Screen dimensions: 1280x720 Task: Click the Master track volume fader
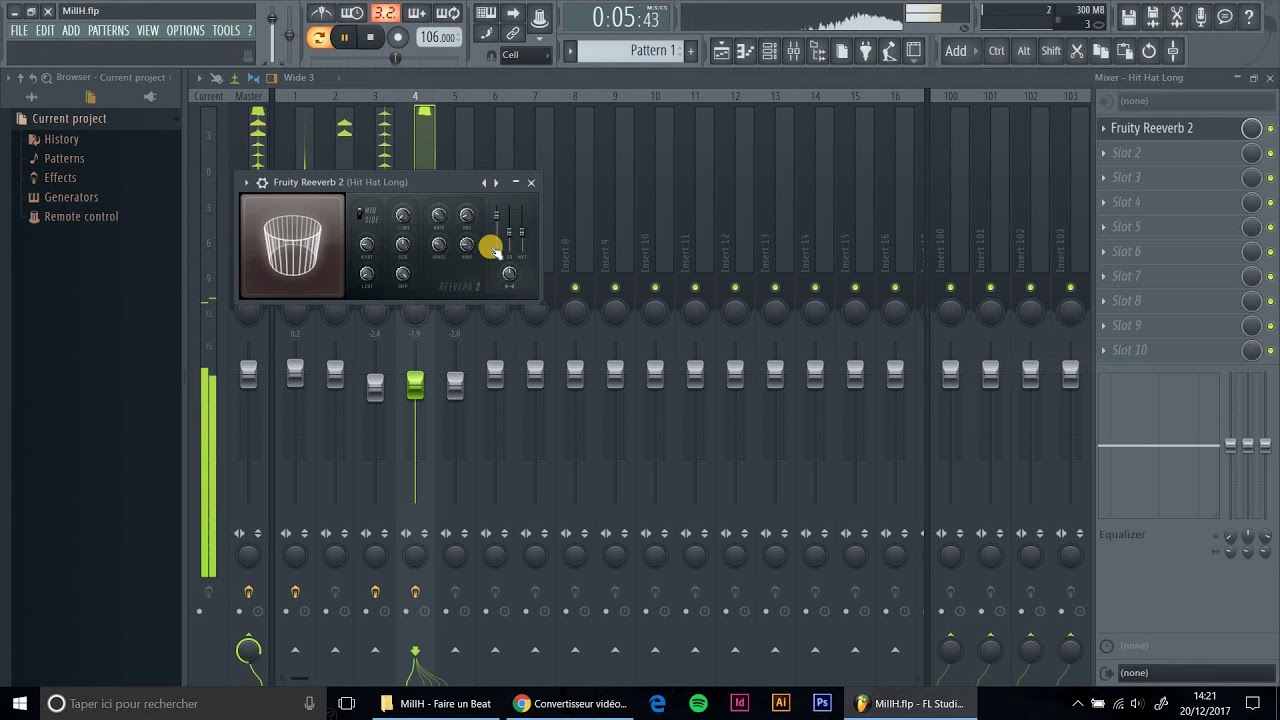(248, 374)
